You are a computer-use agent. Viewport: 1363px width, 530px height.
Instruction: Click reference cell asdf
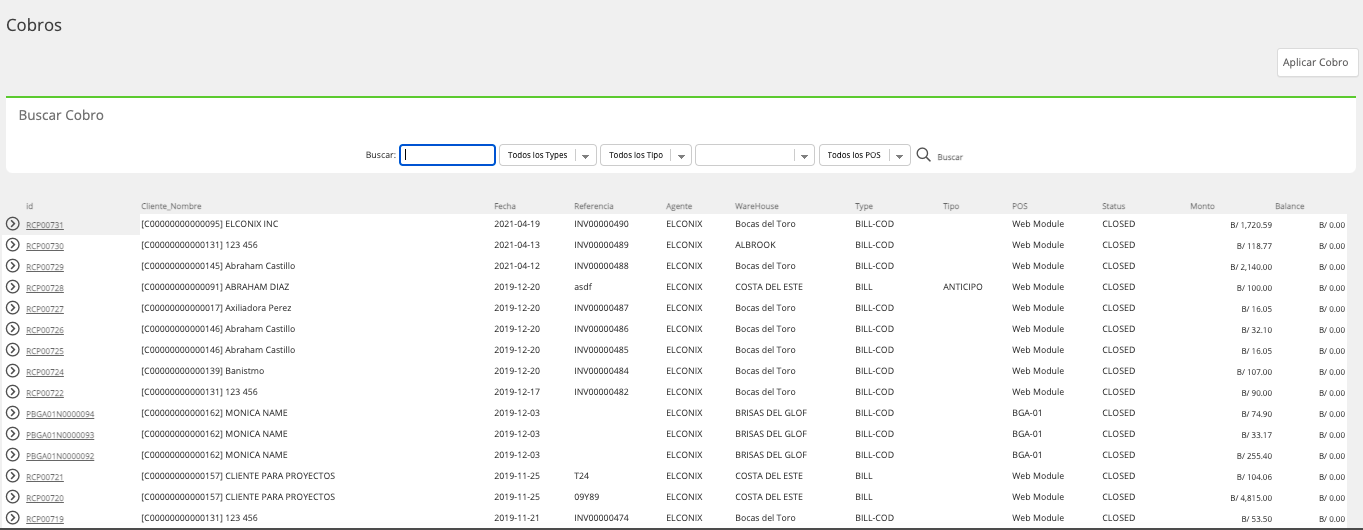[583, 287]
